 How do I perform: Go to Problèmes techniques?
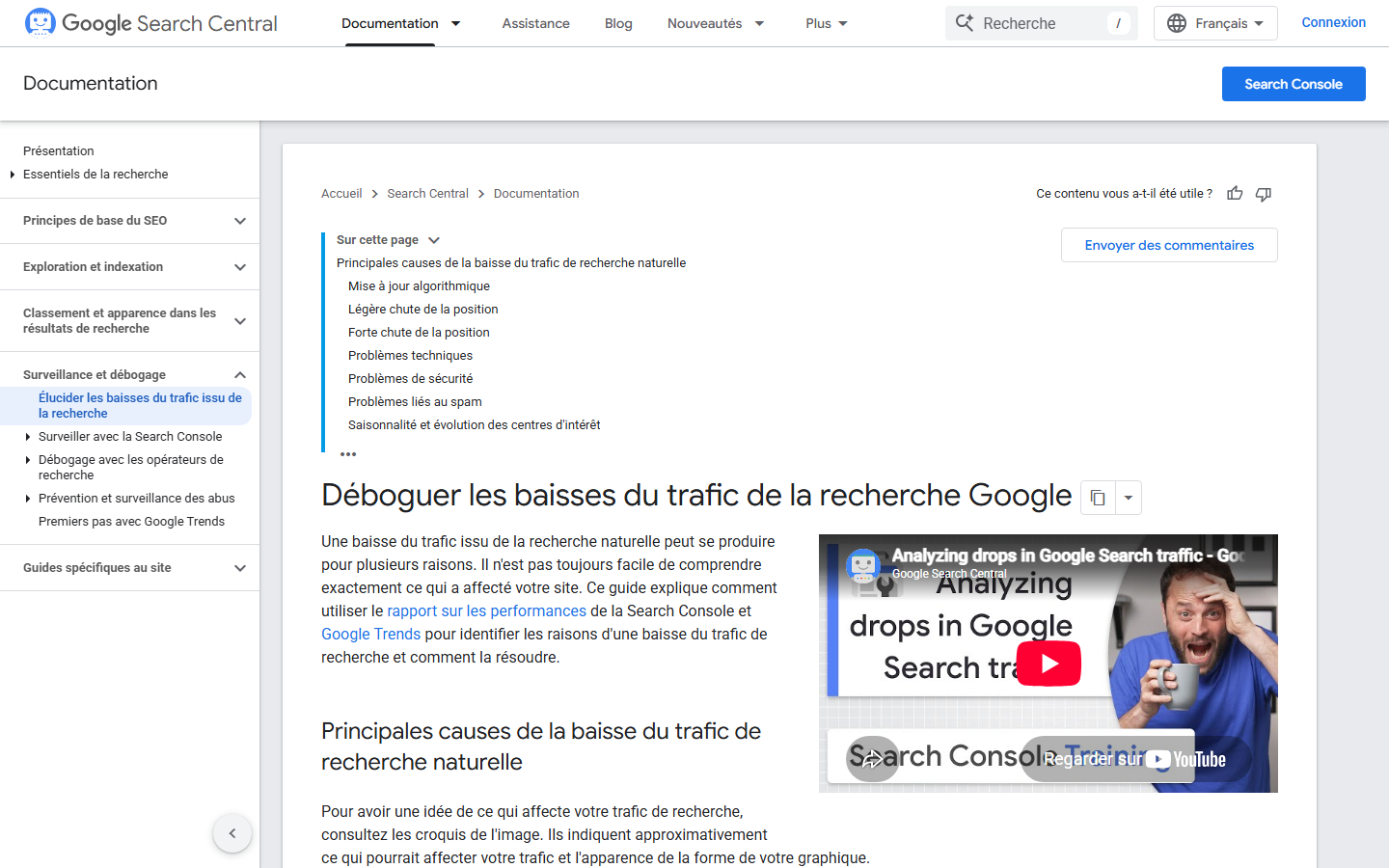[x=410, y=356]
